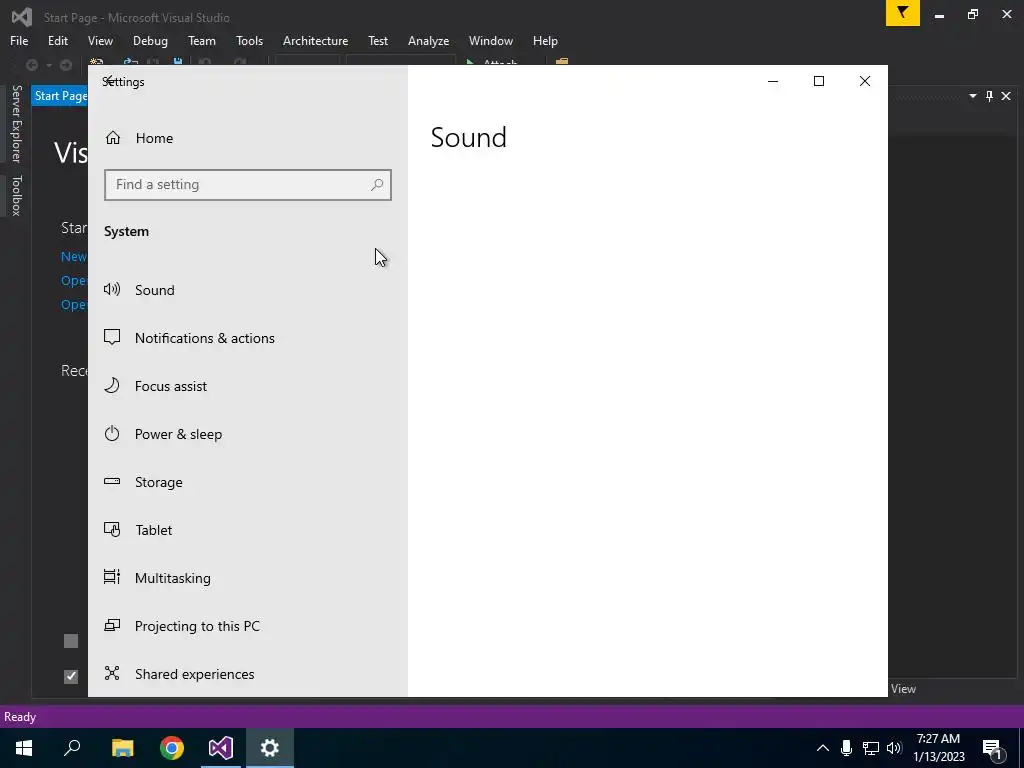This screenshot has width=1024, height=768.
Task: Open Shared experiences settings
Action: click(x=248, y=674)
